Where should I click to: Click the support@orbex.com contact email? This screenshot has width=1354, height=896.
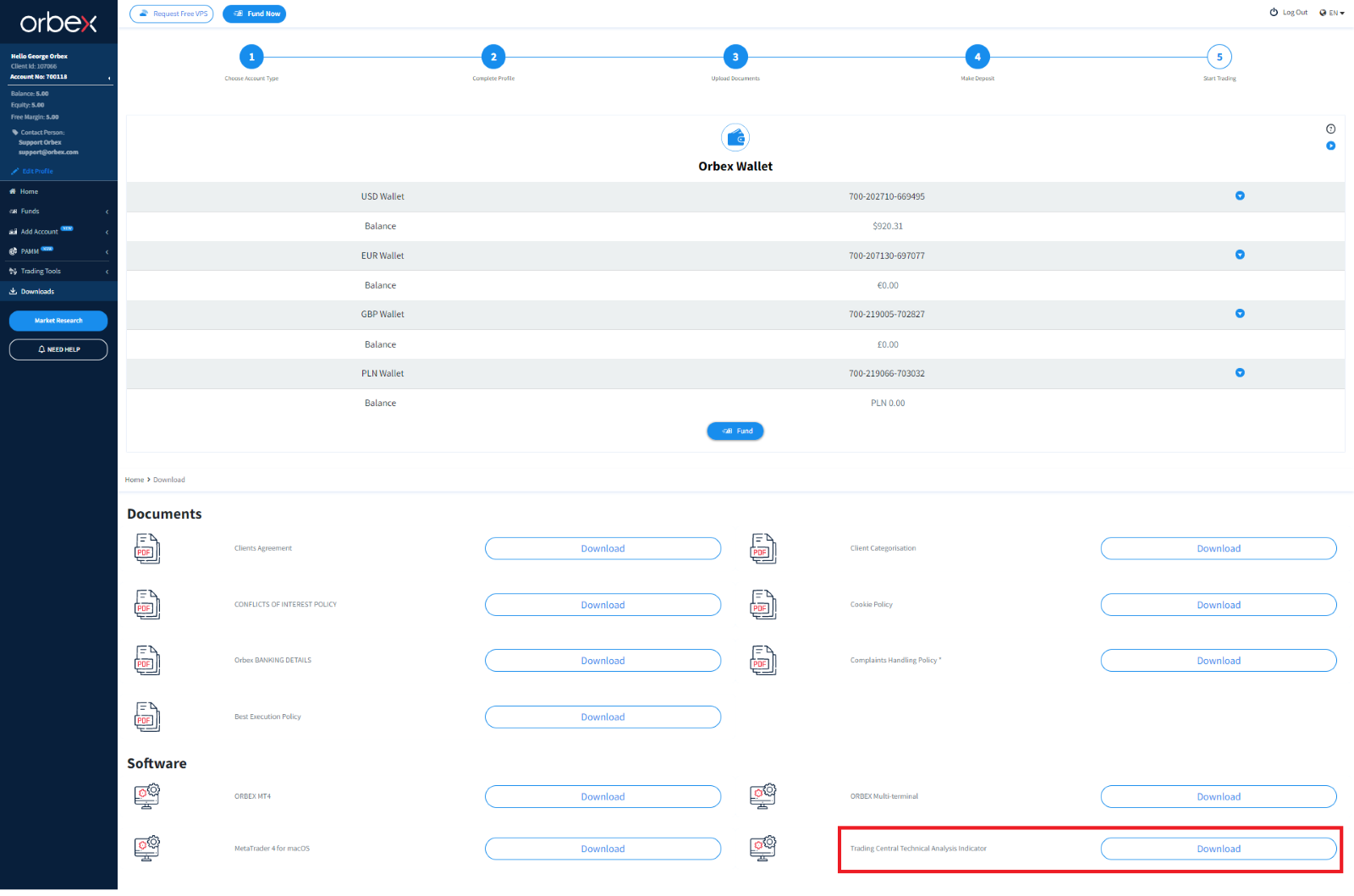coord(48,152)
